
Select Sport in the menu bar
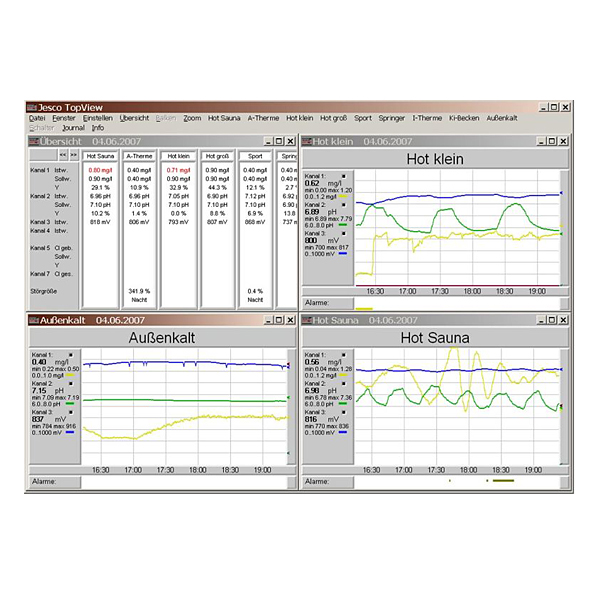click(x=363, y=118)
